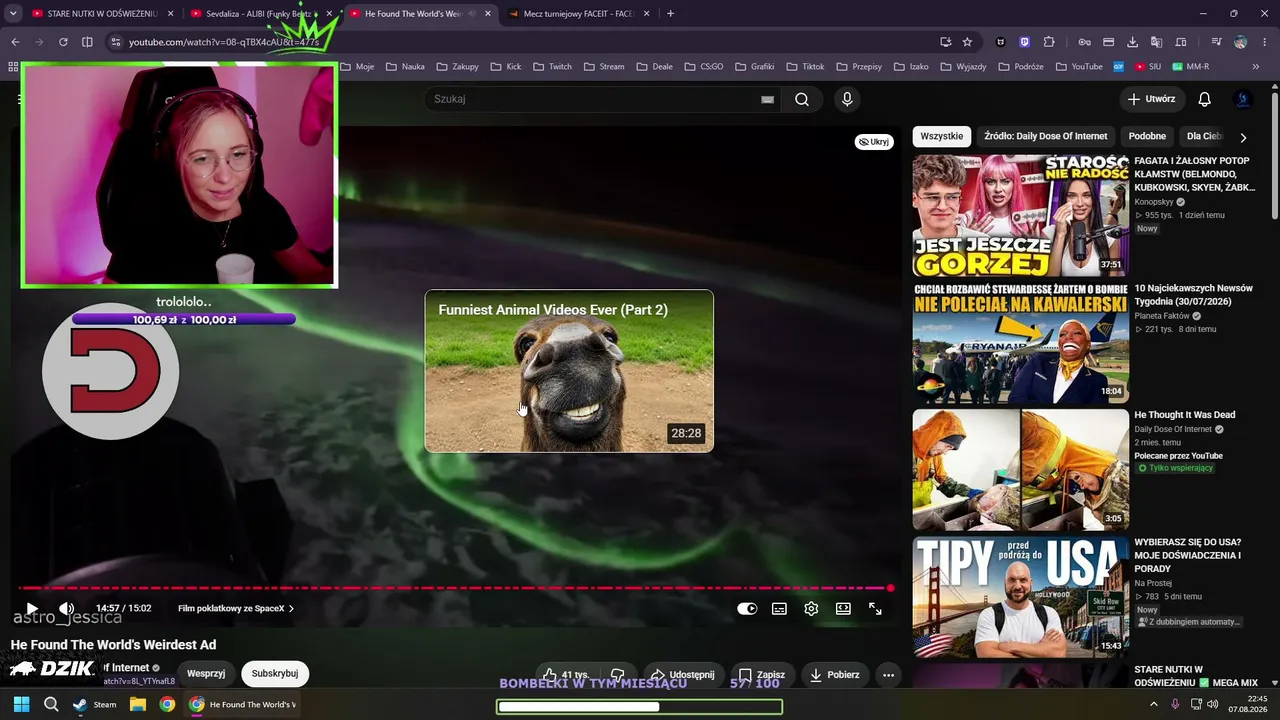Image resolution: width=1280 pixels, height=720 pixels.
Task: Seek on the red video progress bar
Action: pos(455,588)
